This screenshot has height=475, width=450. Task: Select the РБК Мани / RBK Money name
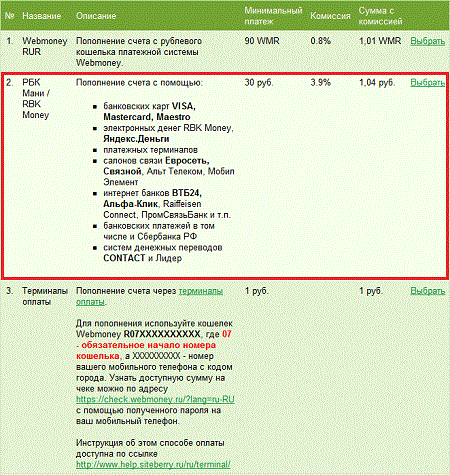[36, 99]
